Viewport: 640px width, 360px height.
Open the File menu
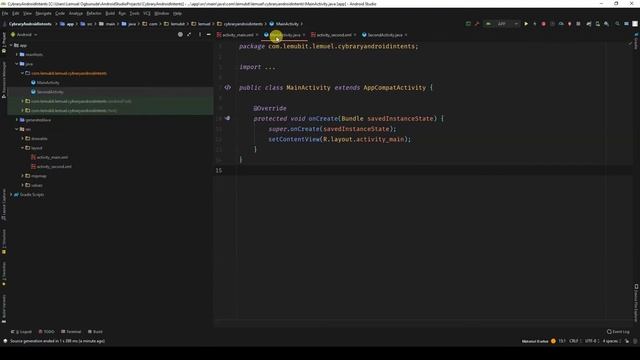coord(5,13)
